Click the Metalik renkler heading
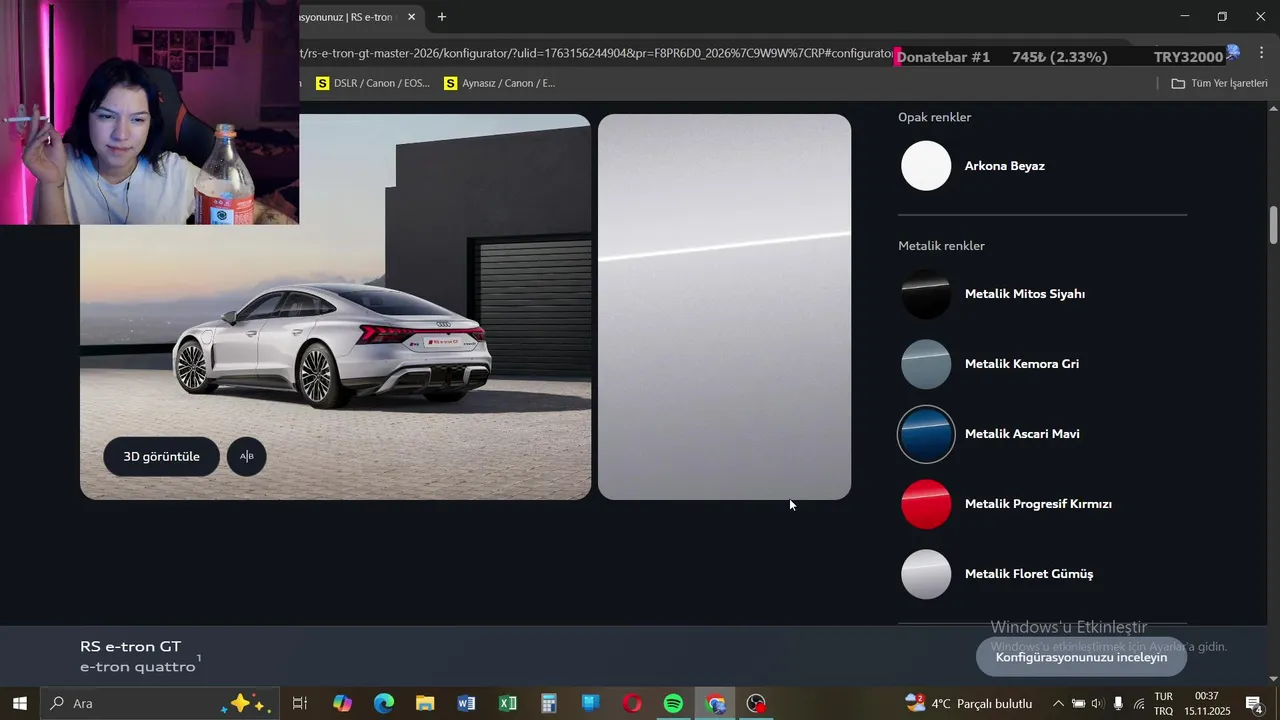The image size is (1280, 720). point(941,246)
